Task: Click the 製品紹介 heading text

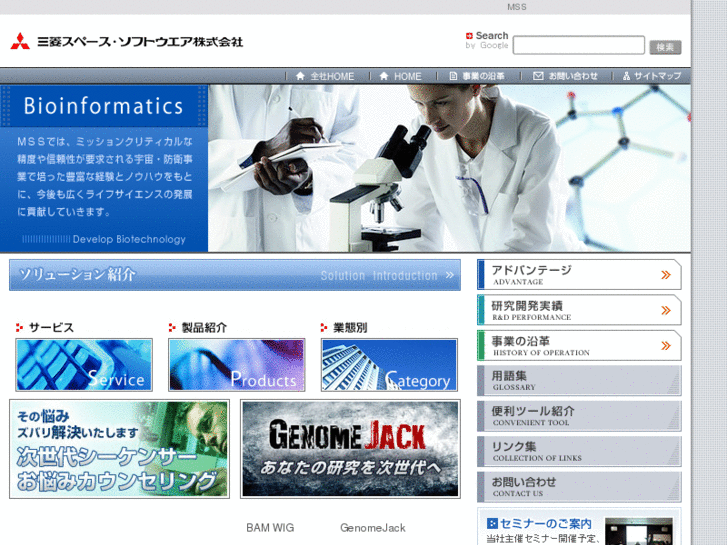Action: click(x=204, y=327)
